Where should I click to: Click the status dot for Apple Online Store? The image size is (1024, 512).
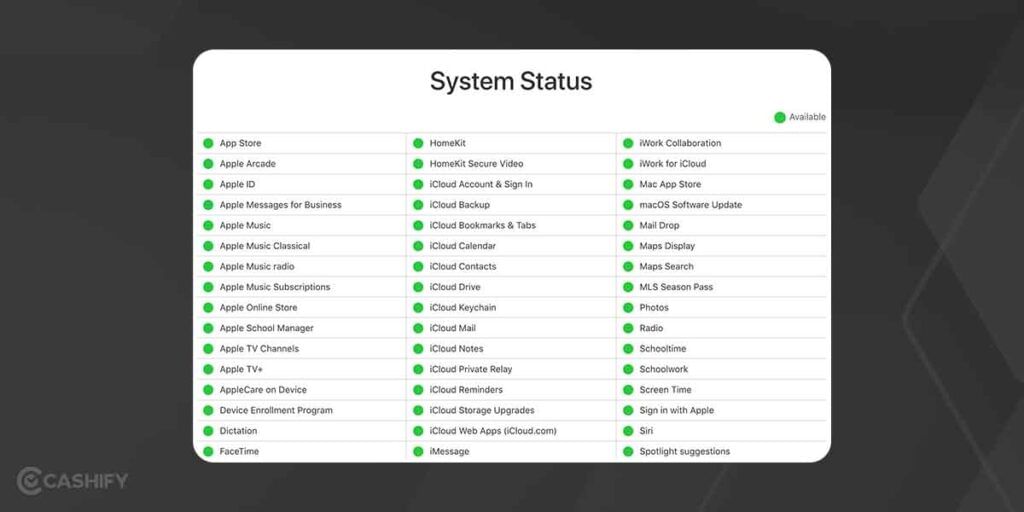tap(208, 308)
